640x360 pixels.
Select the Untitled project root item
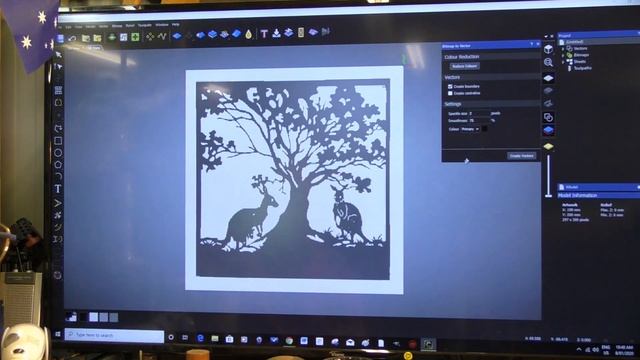574,42
